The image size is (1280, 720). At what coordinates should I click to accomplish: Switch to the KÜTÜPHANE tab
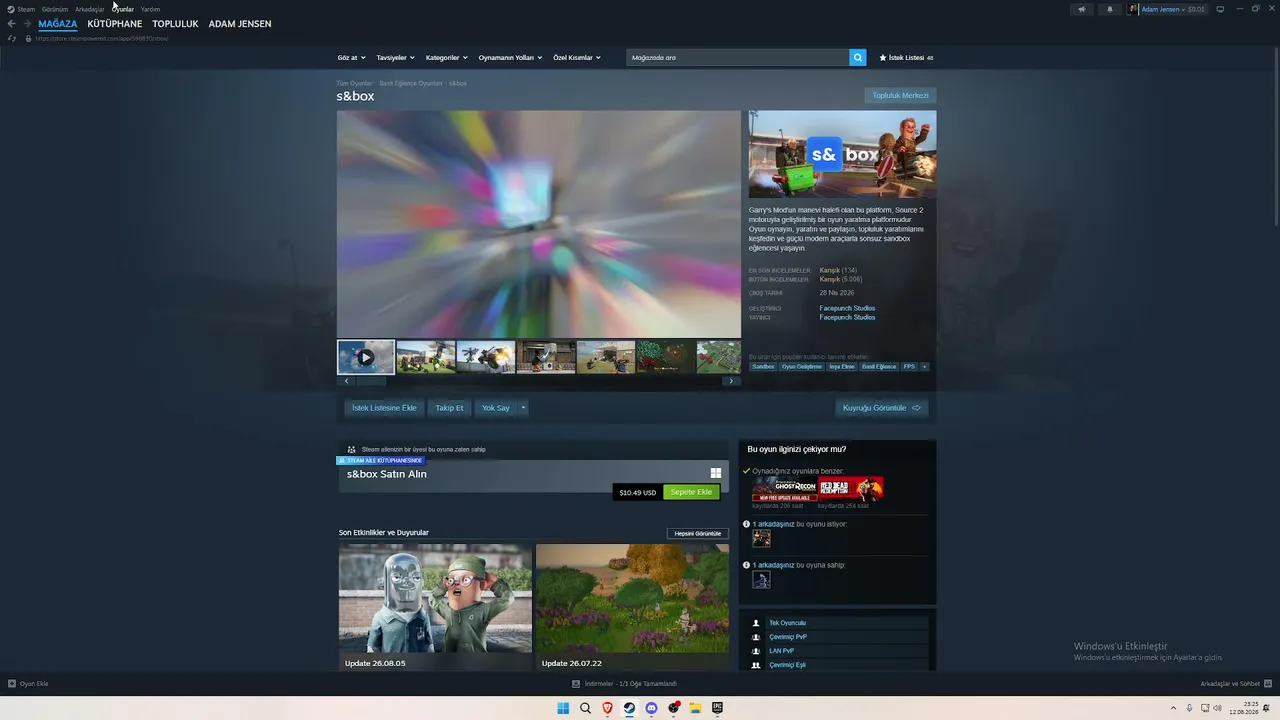tap(115, 24)
